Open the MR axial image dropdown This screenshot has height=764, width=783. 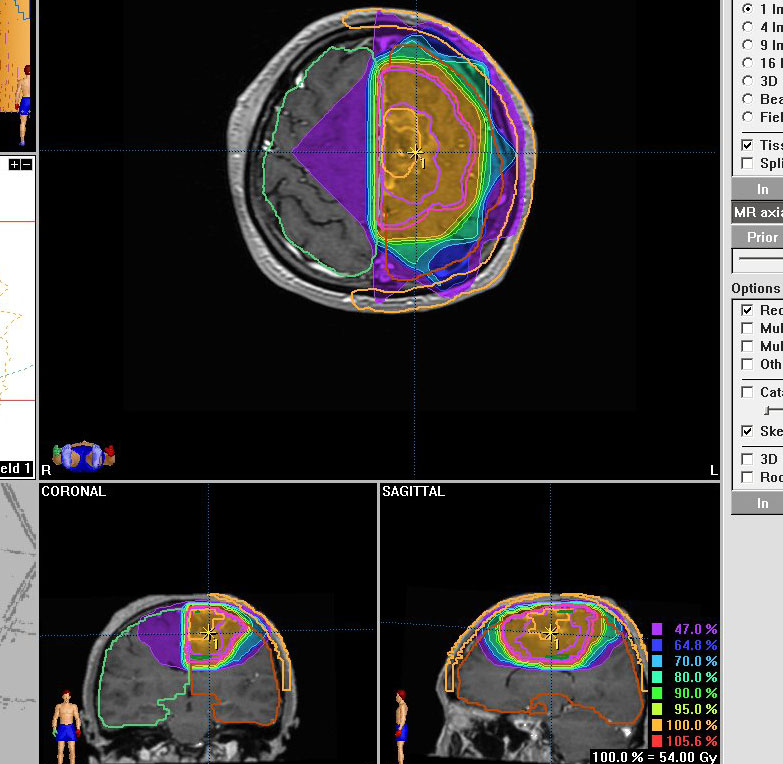pyautogui.click(x=757, y=212)
